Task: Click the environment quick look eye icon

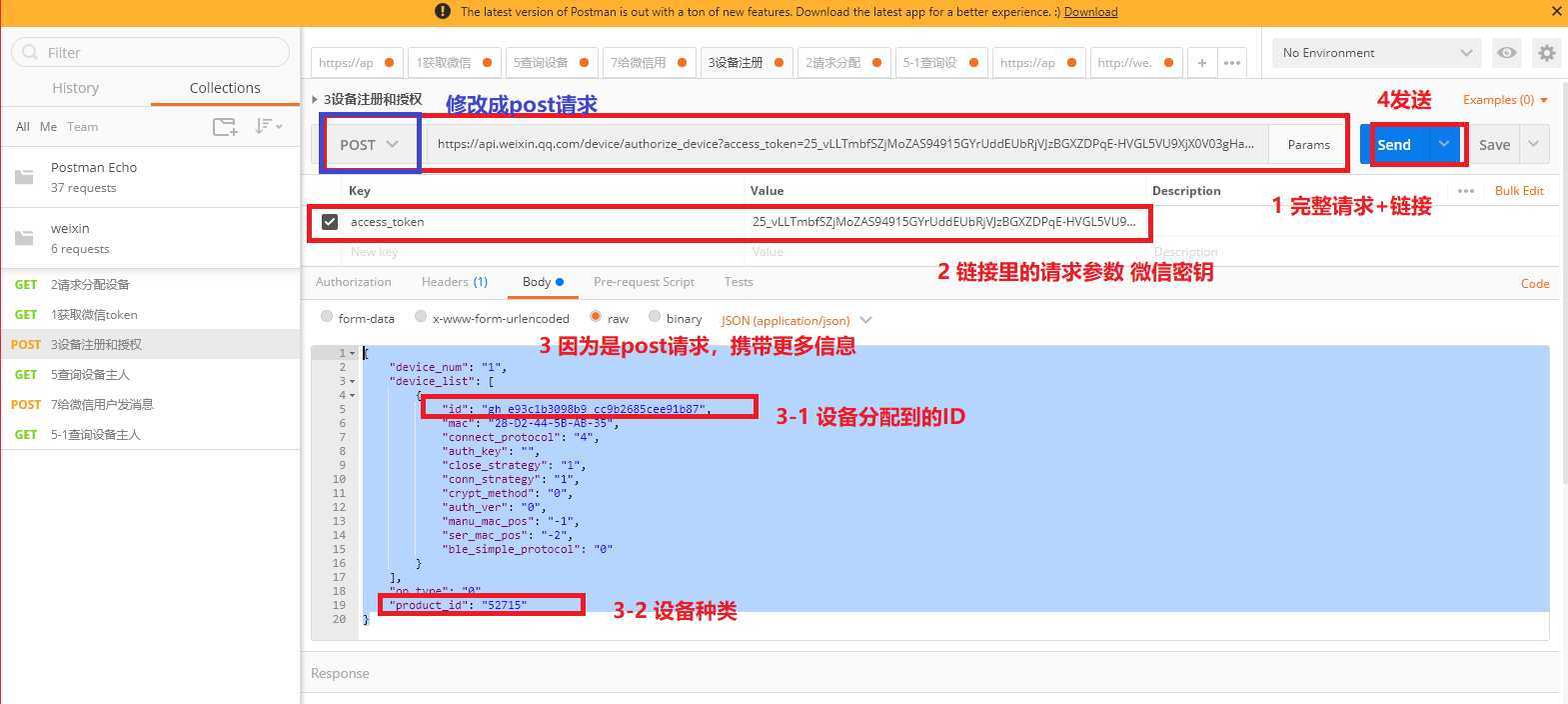Action: coord(1506,53)
